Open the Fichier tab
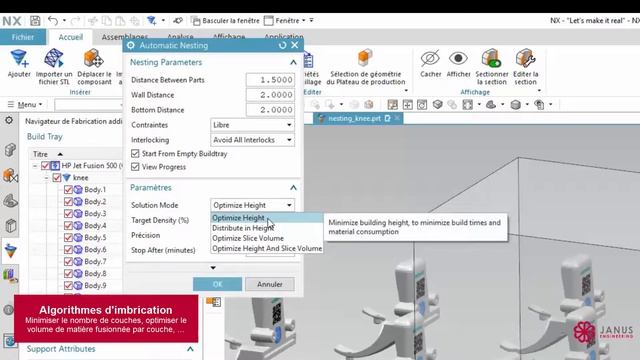The image size is (640, 360). (23, 37)
